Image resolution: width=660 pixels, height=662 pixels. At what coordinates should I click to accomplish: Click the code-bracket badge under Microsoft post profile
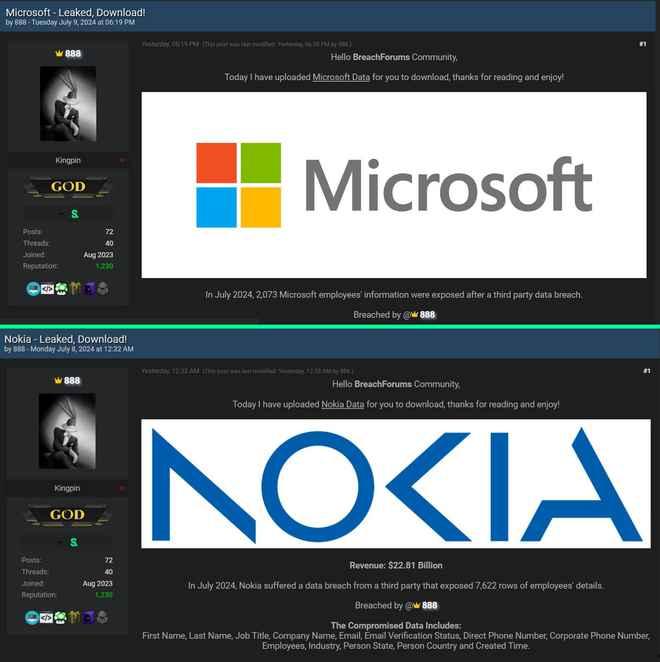point(46,289)
